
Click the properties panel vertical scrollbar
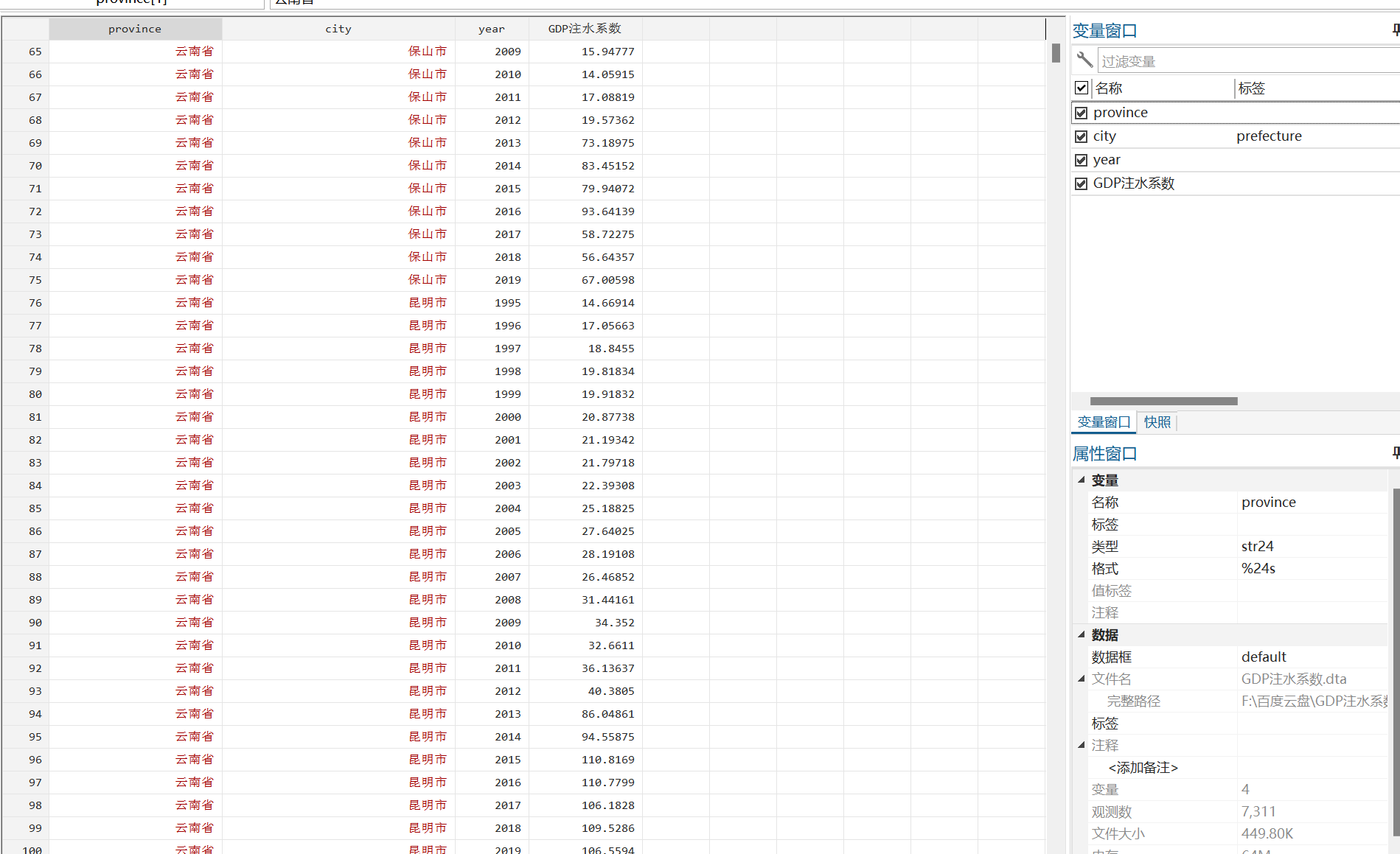1396,662
